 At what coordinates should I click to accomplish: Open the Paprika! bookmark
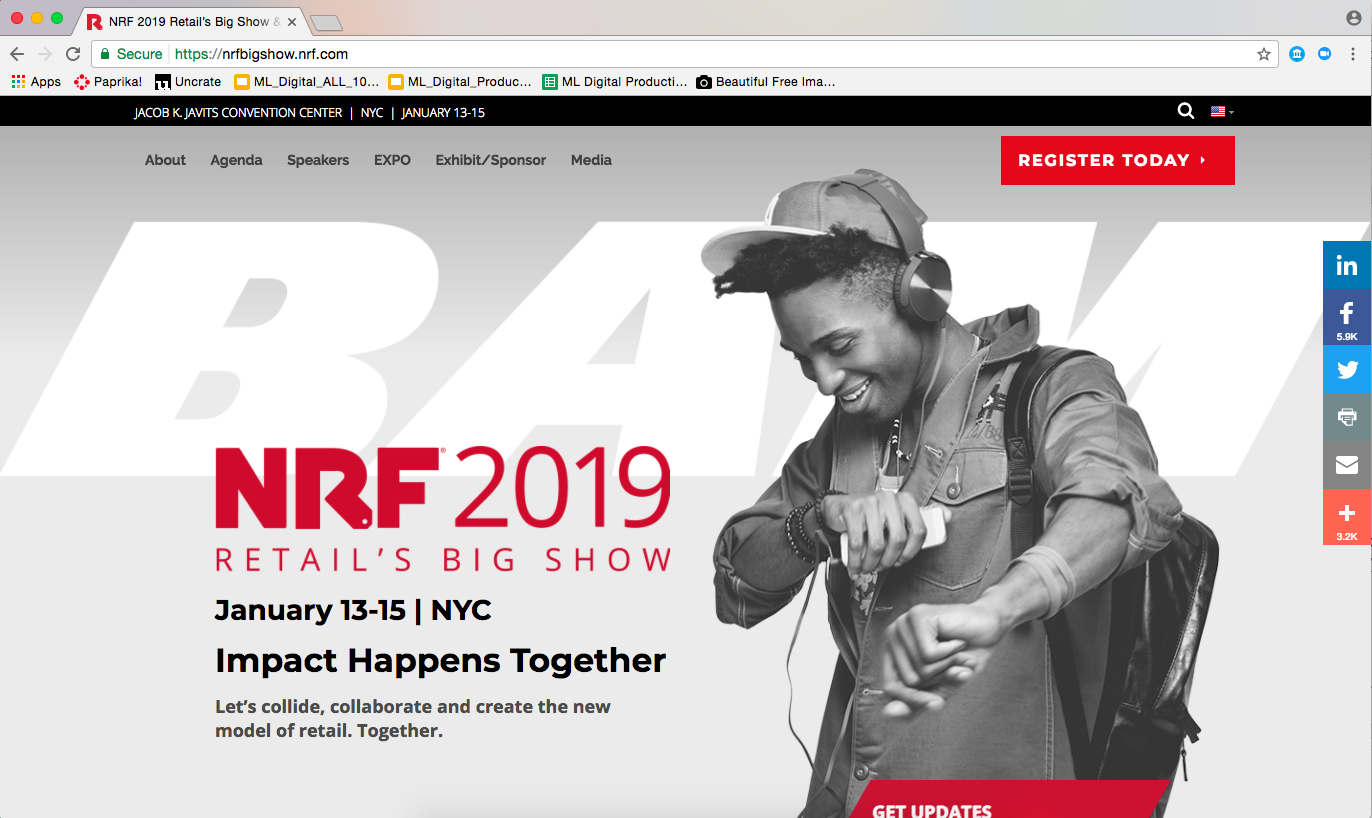tap(108, 82)
